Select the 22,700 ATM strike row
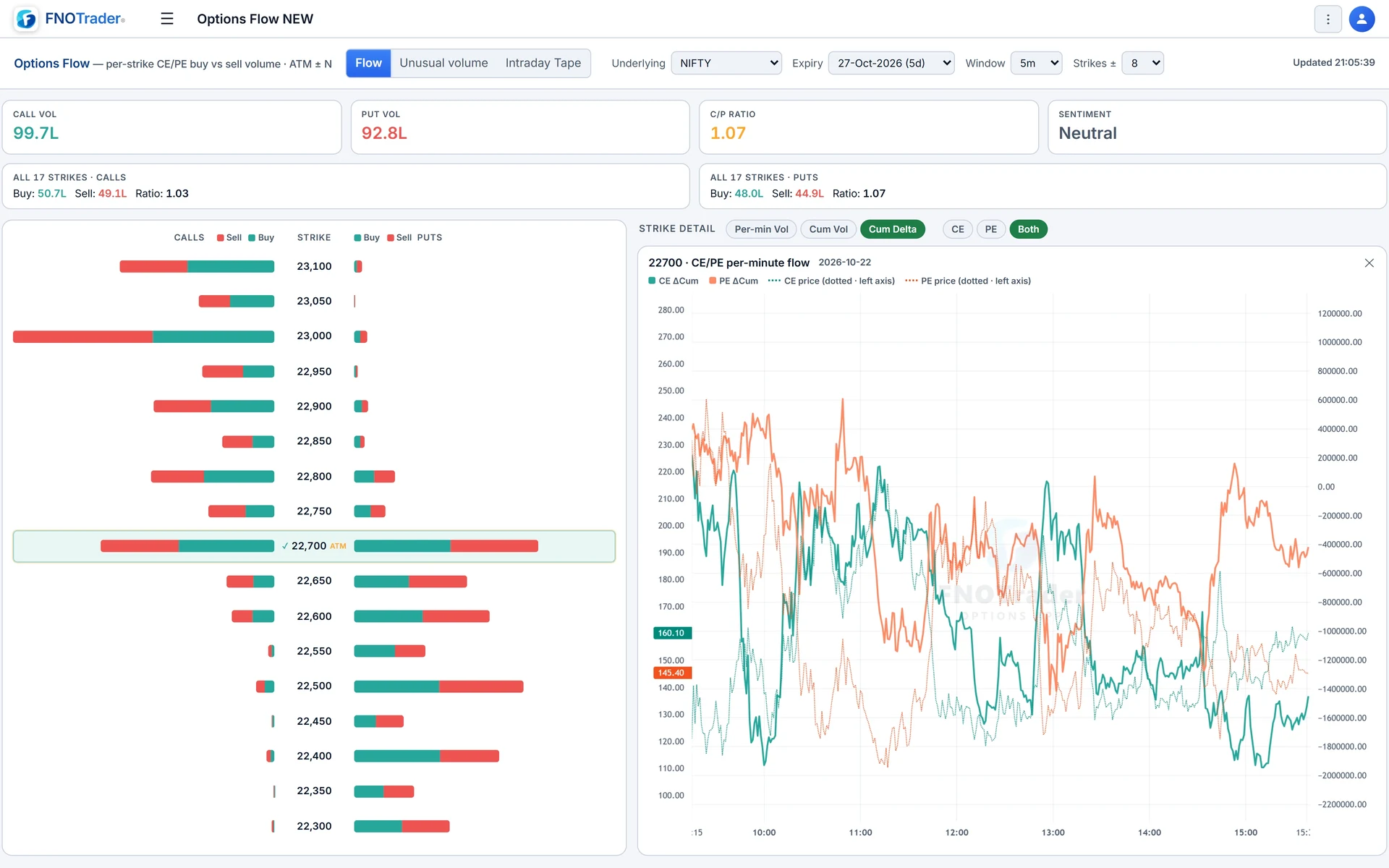 coord(314,546)
